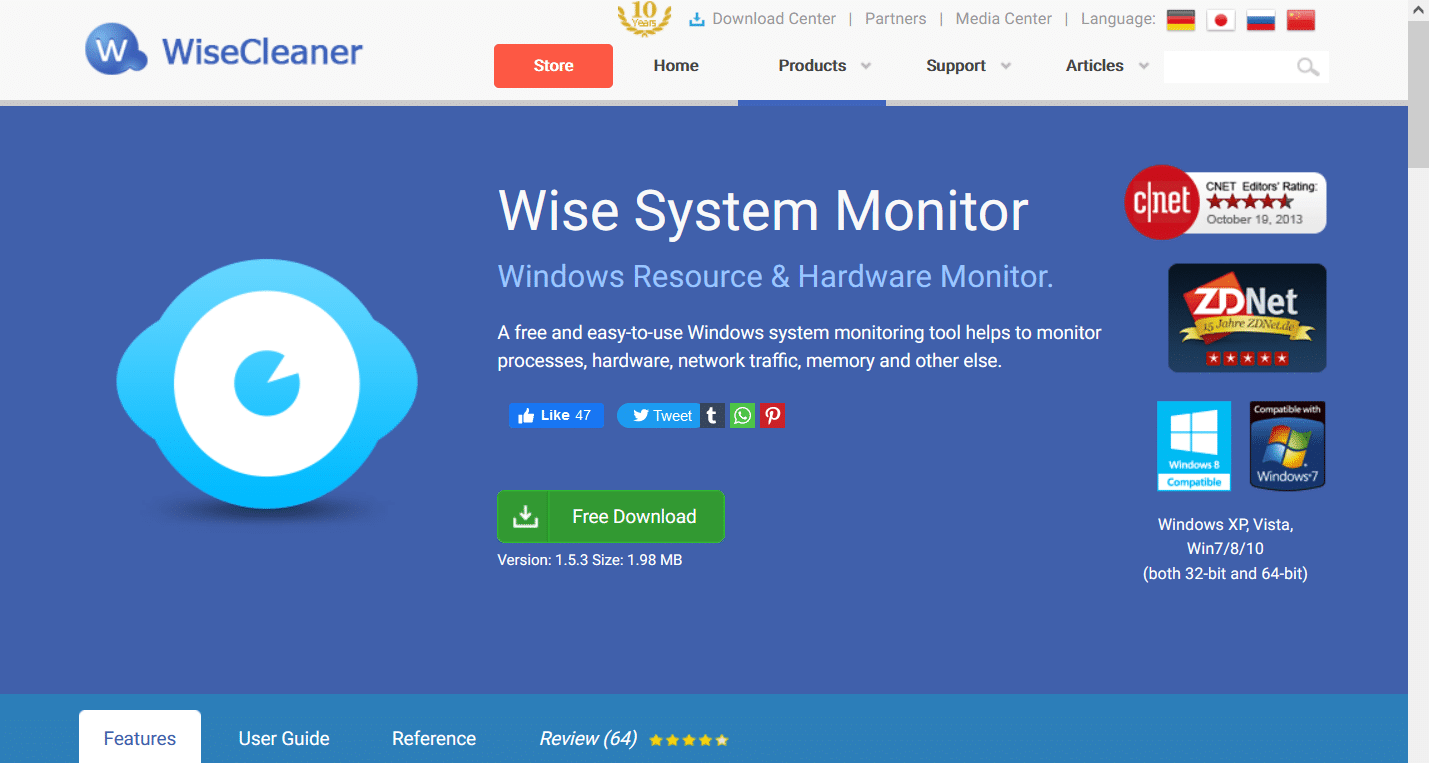Screen dimensions: 1429x763
Task: Pin on Pinterest icon
Action: [x=772, y=416]
